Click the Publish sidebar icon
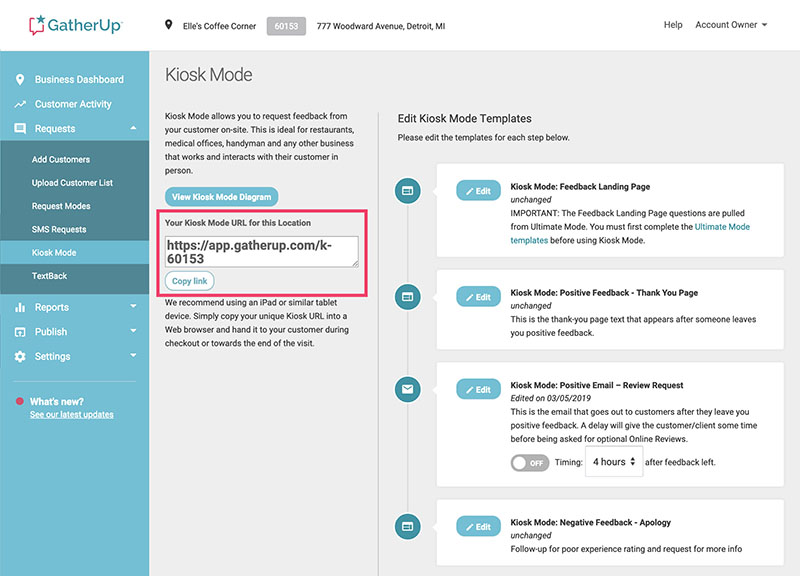800x576 pixels. tap(20, 332)
